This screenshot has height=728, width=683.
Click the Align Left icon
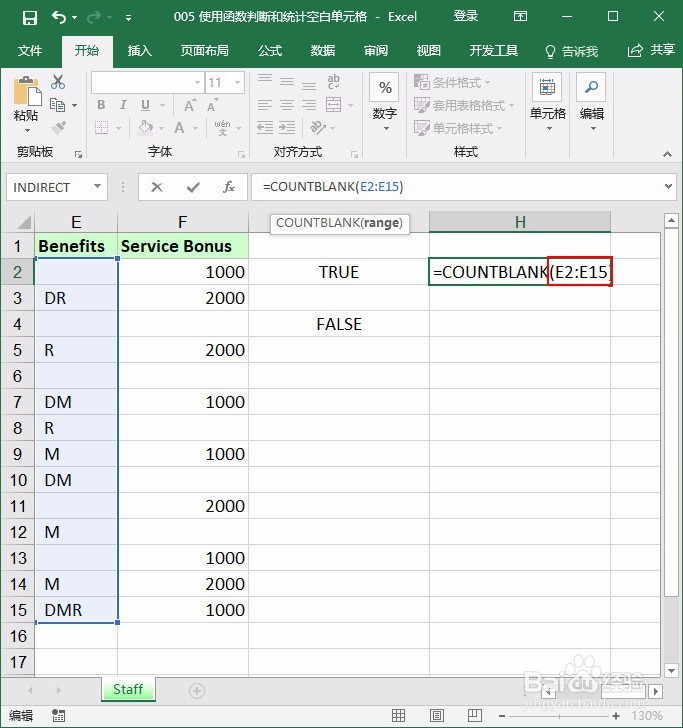tap(265, 105)
